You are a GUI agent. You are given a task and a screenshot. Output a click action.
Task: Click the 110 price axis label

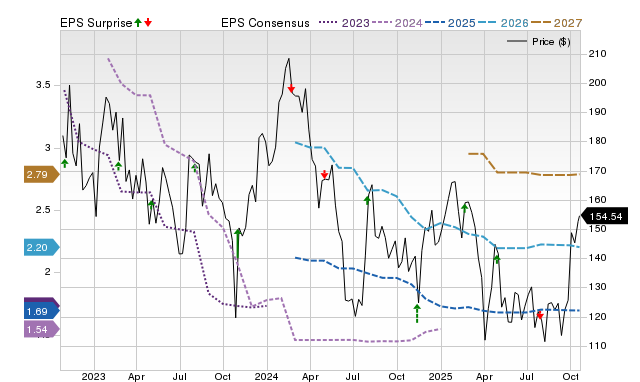[597, 346]
